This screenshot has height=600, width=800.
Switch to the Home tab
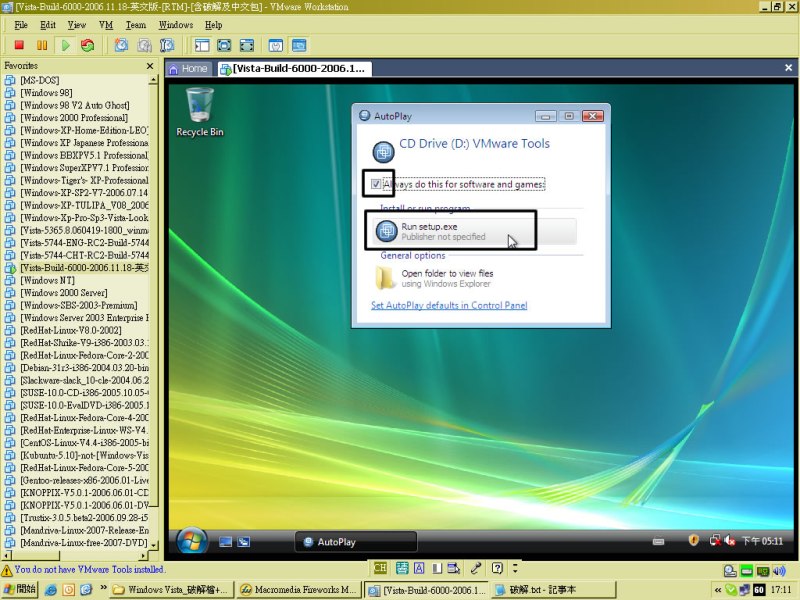pos(188,69)
